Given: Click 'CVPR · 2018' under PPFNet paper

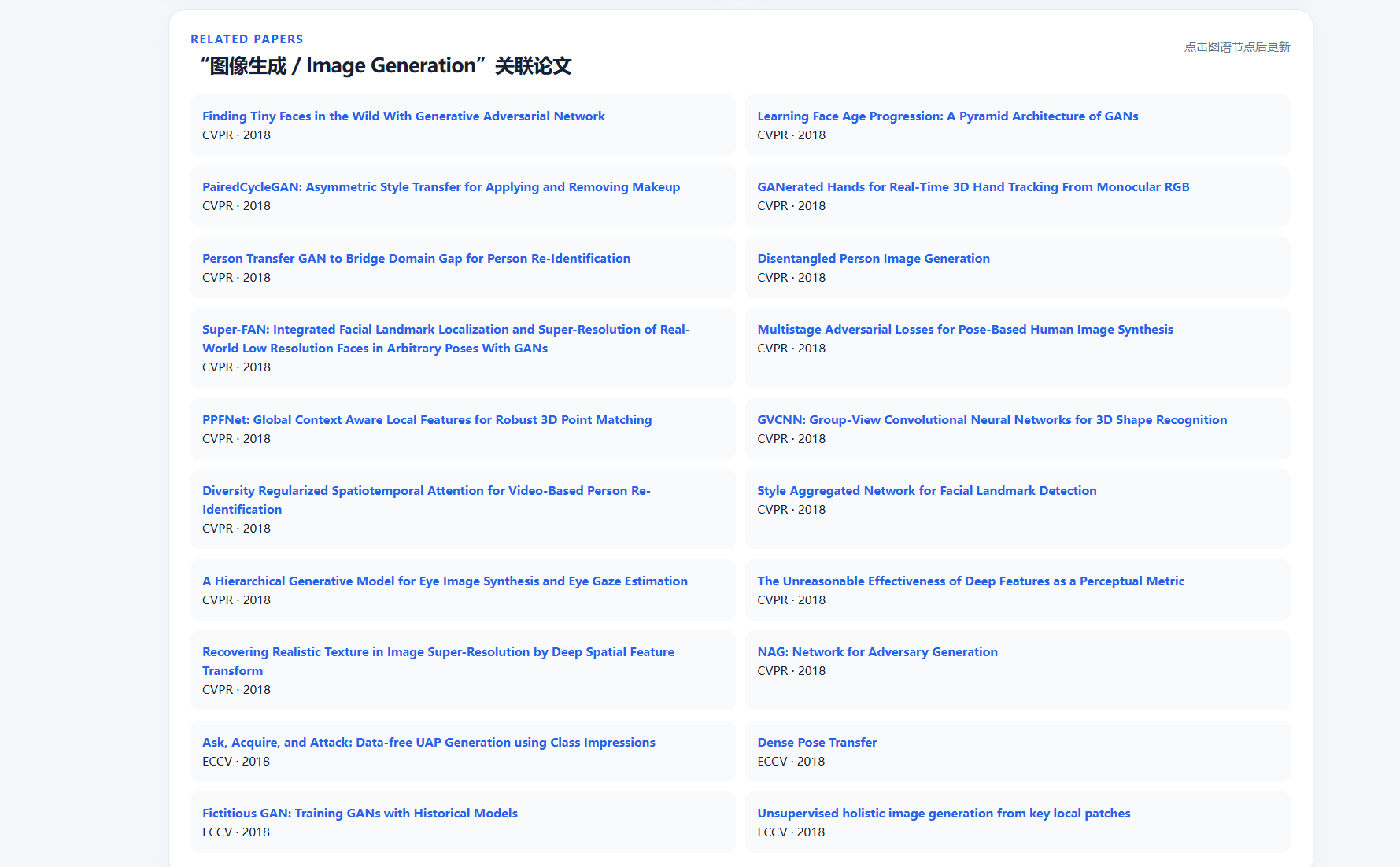Looking at the screenshot, I should click(x=236, y=439).
